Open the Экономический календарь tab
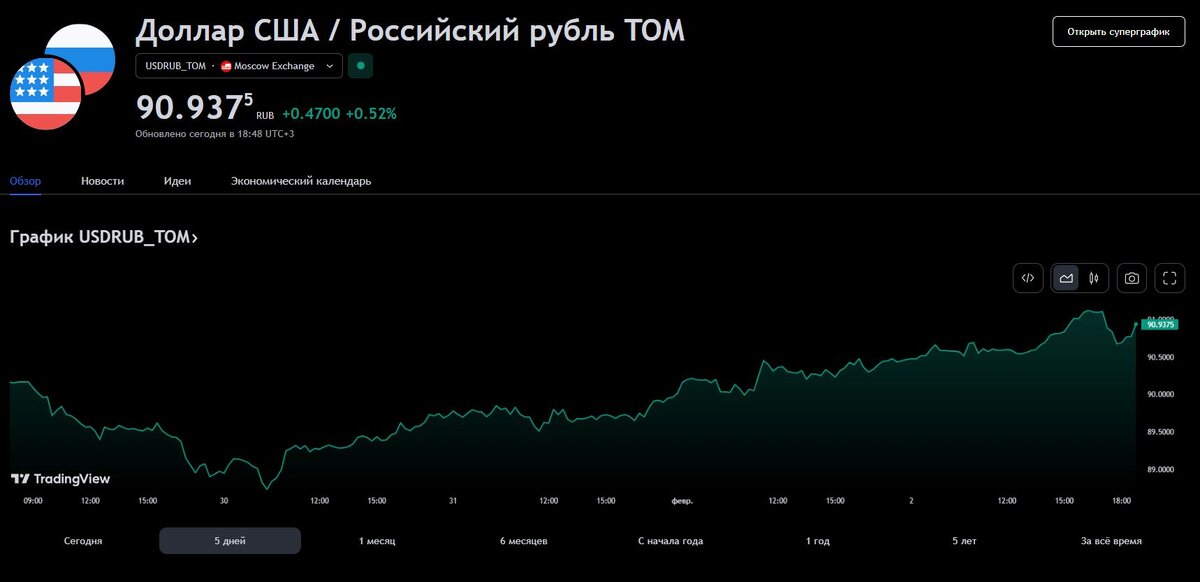Viewport: 1200px width, 582px height. 301,181
